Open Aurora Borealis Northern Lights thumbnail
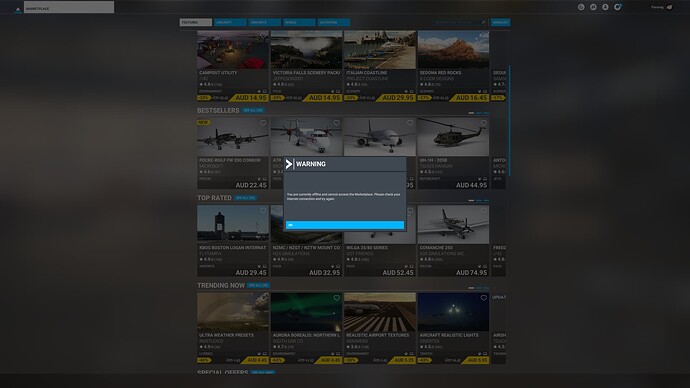This screenshot has width=690, height=388. [306, 312]
